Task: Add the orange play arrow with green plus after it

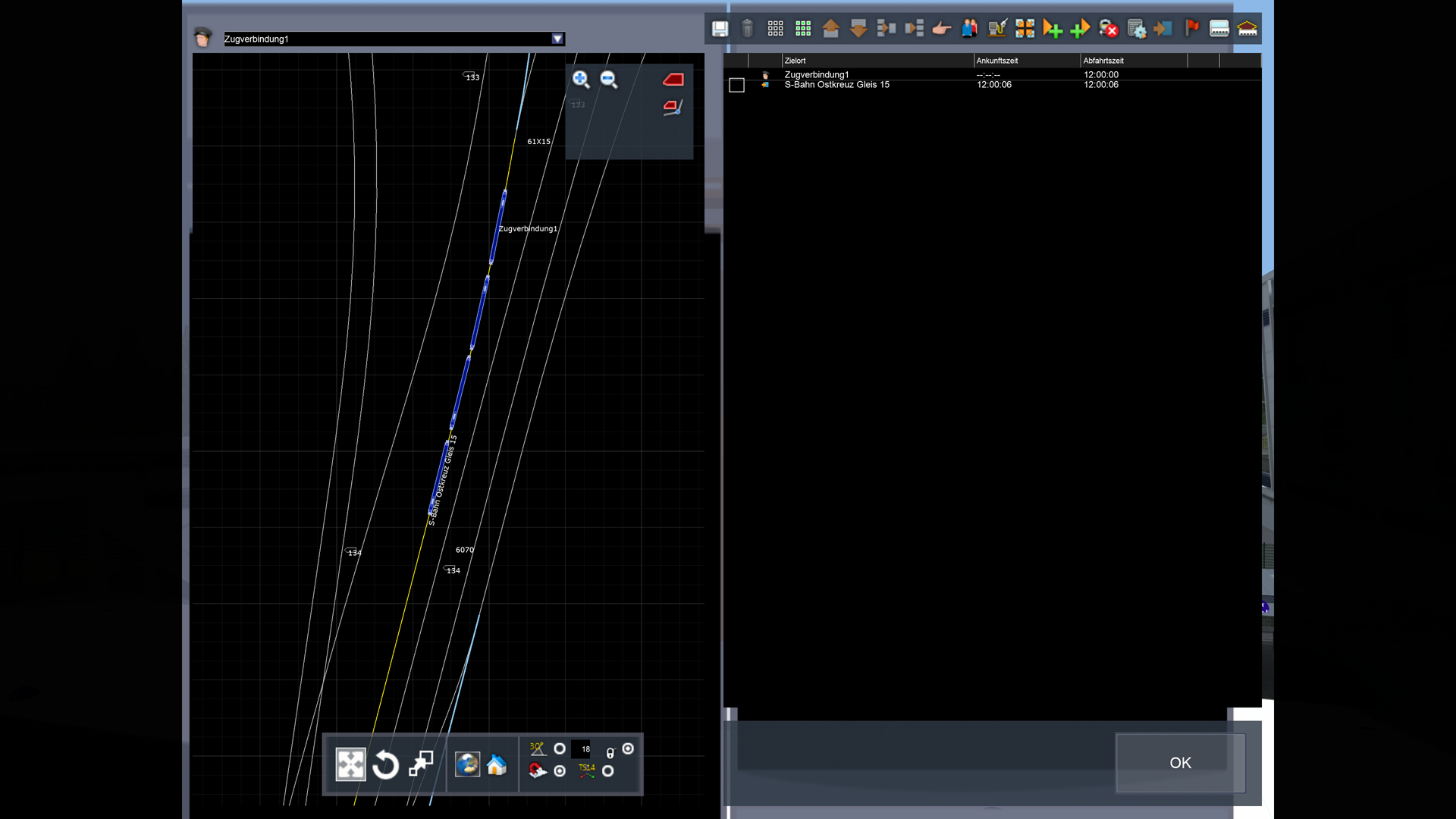Action: (x=1053, y=29)
